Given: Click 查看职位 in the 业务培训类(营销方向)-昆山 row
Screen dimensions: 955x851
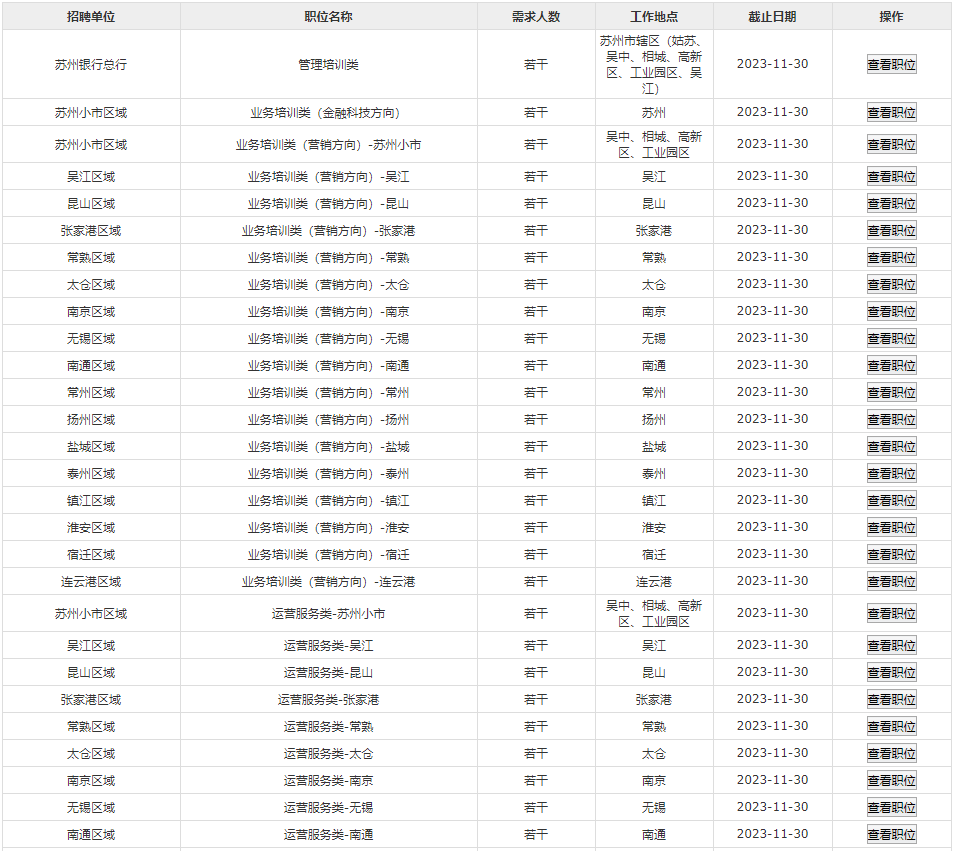Looking at the screenshot, I should coord(891,203).
